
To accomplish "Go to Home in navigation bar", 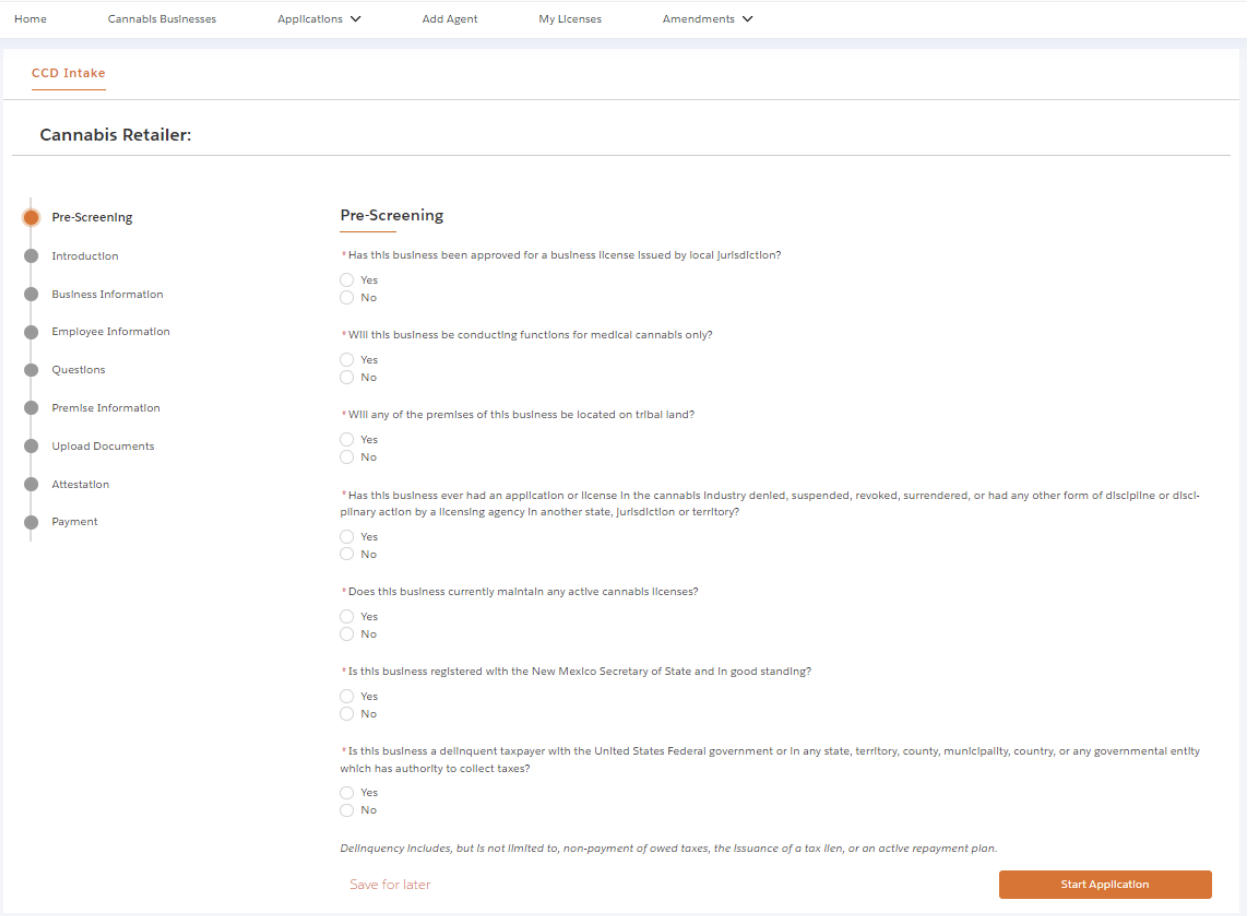I will tap(30, 19).
